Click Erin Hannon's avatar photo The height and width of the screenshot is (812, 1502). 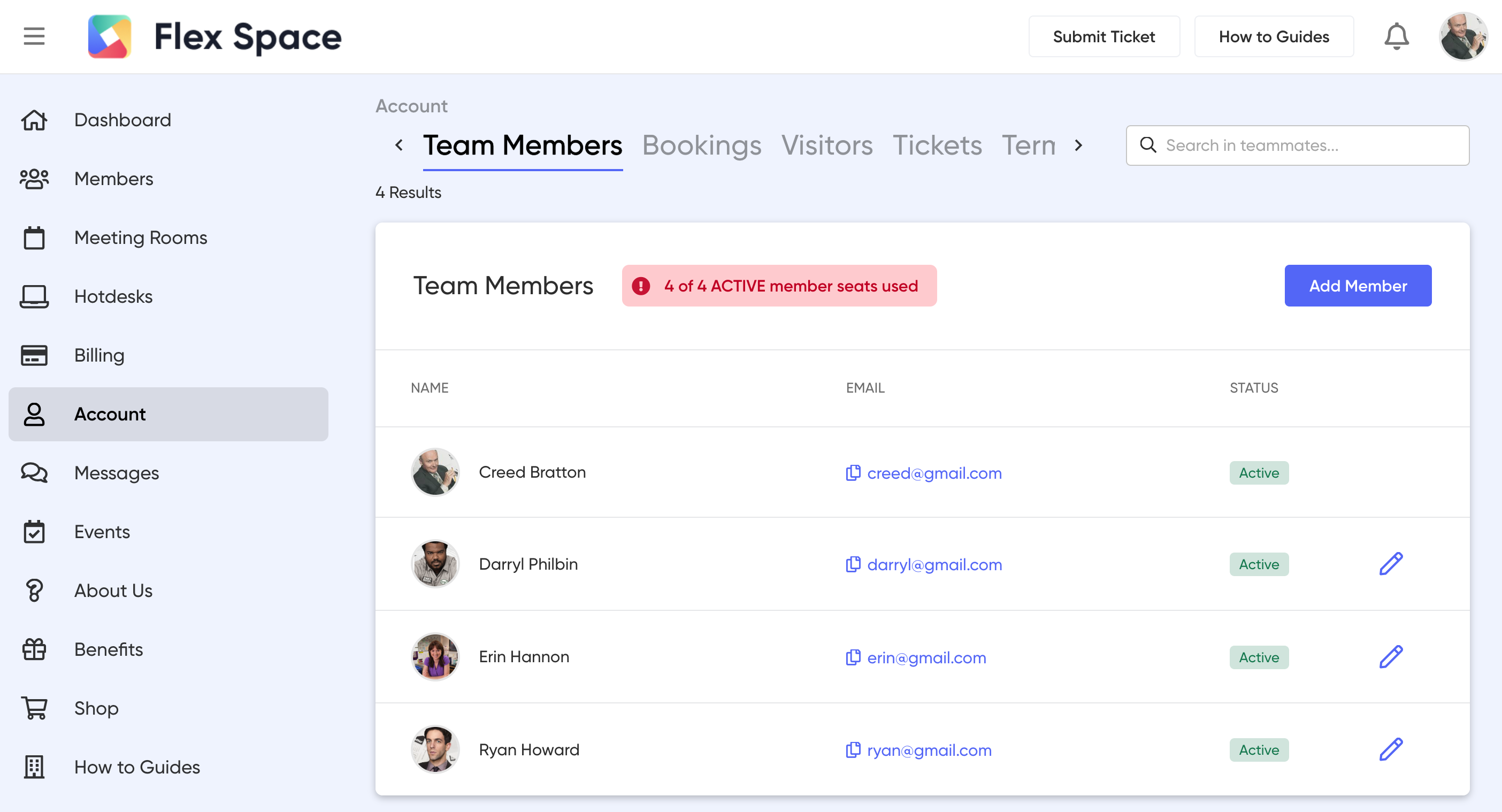(x=435, y=657)
